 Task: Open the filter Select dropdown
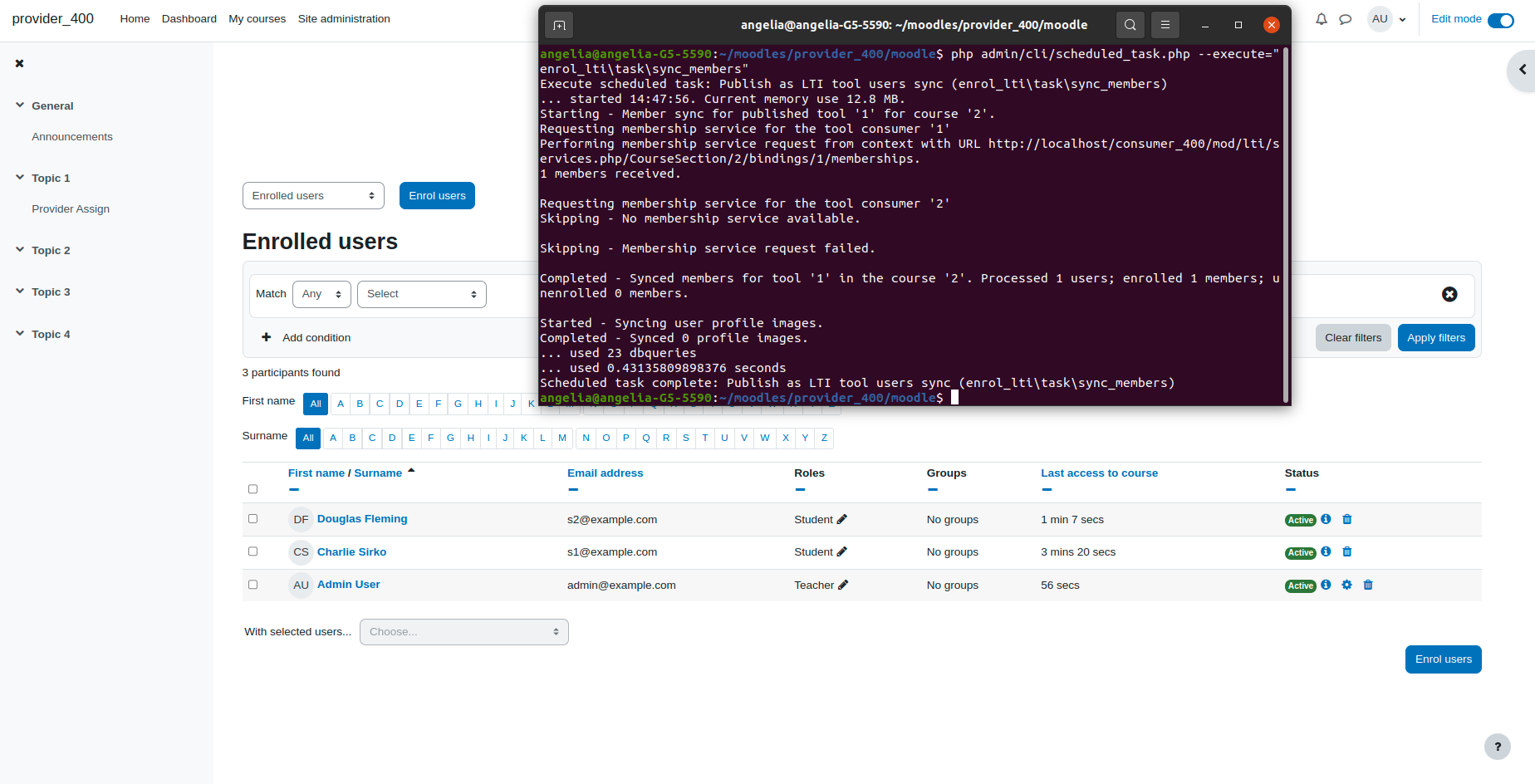(422, 294)
